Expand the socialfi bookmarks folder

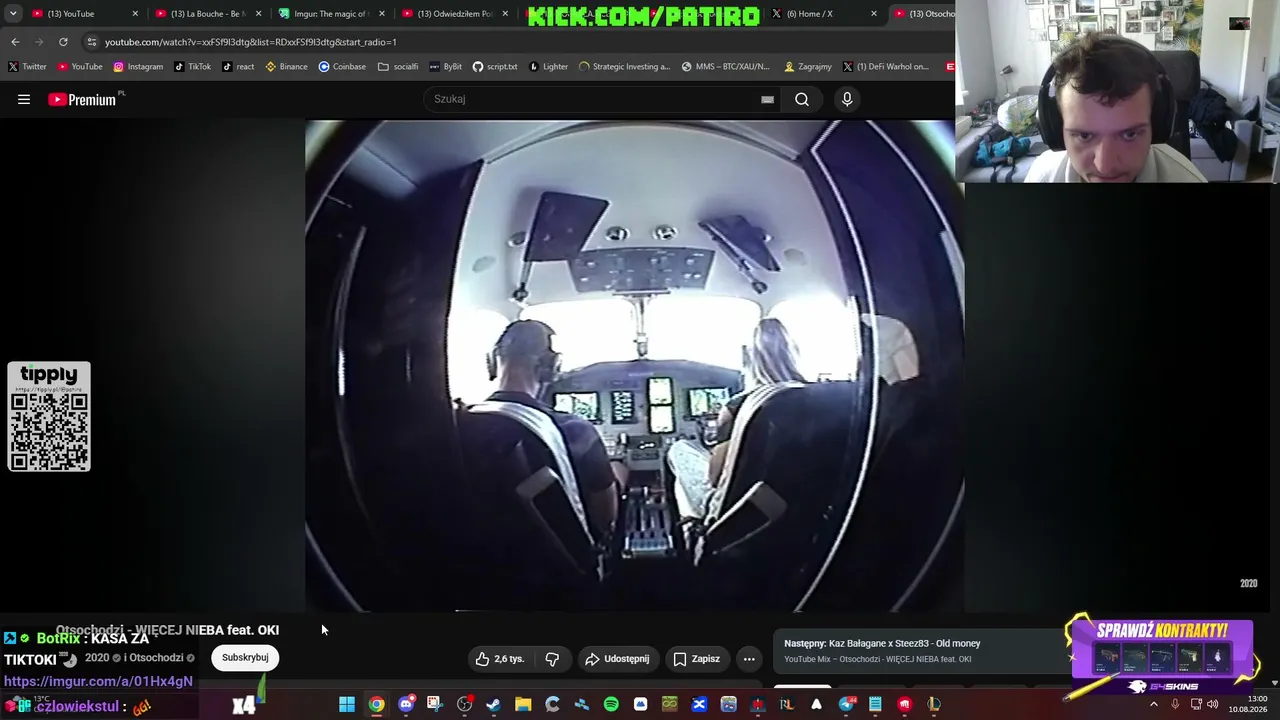[398, 67]
